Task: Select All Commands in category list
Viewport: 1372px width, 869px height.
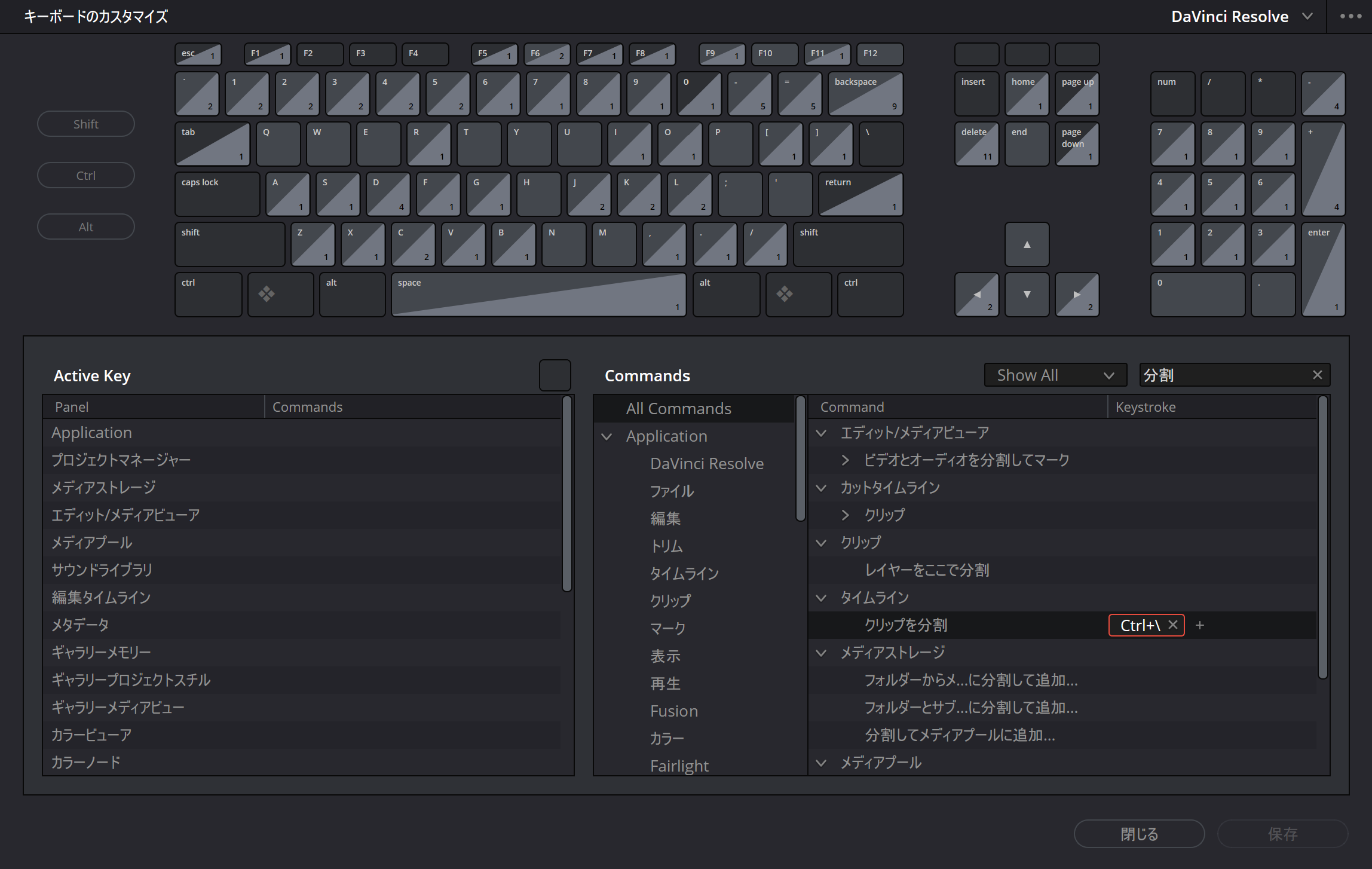Action: point(694,409)
